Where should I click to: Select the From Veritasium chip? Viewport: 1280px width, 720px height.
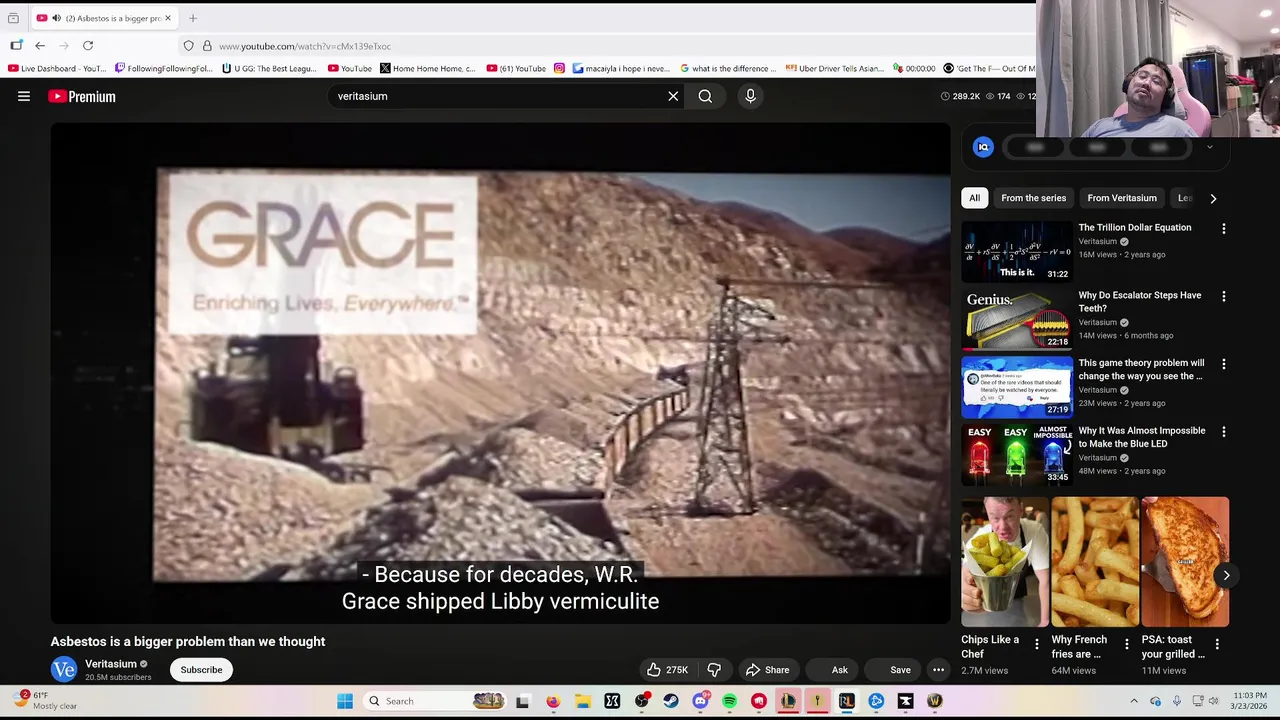click(x=1122, y=198)
